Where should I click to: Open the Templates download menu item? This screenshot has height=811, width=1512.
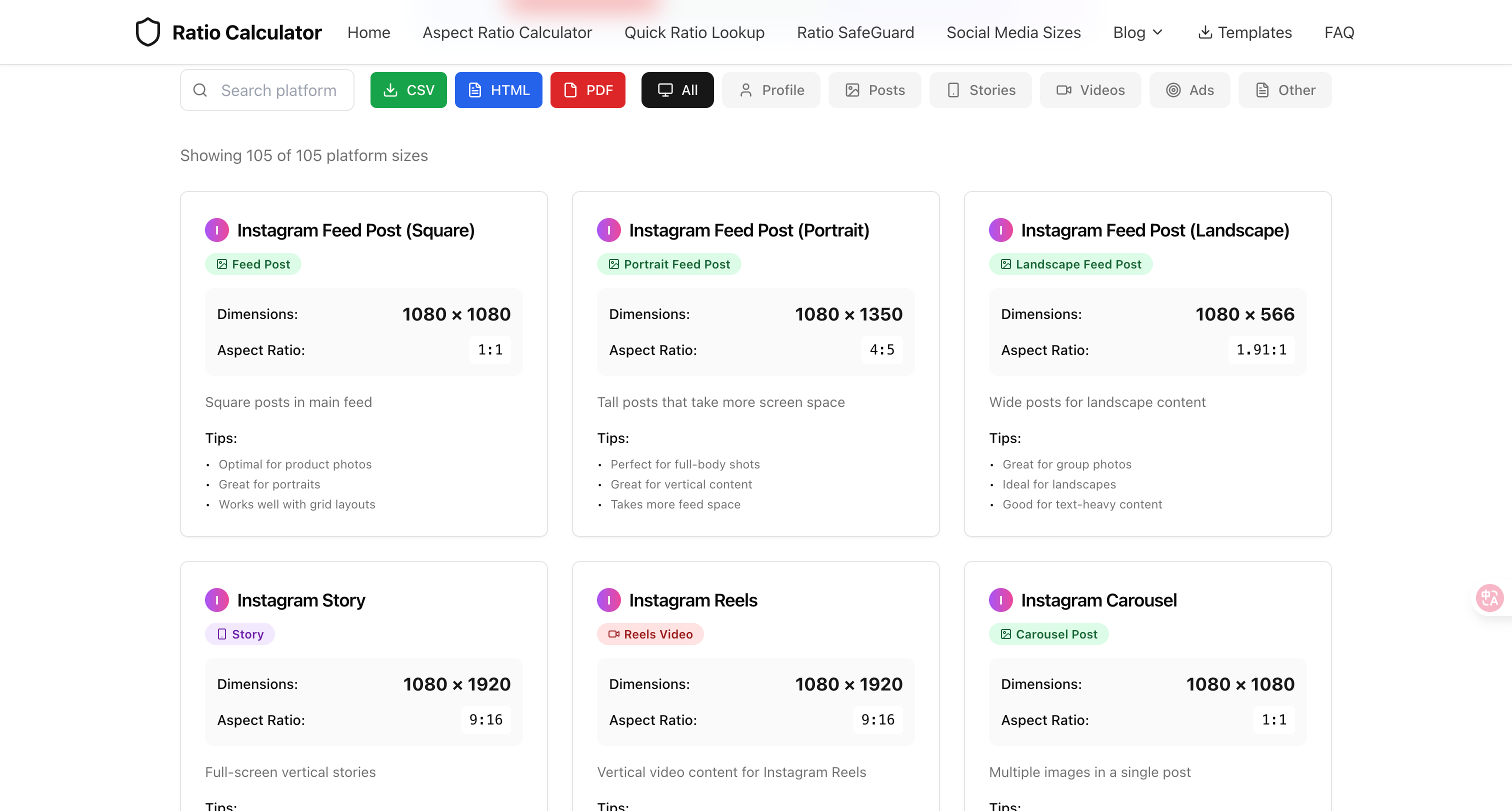[1244, 32]
